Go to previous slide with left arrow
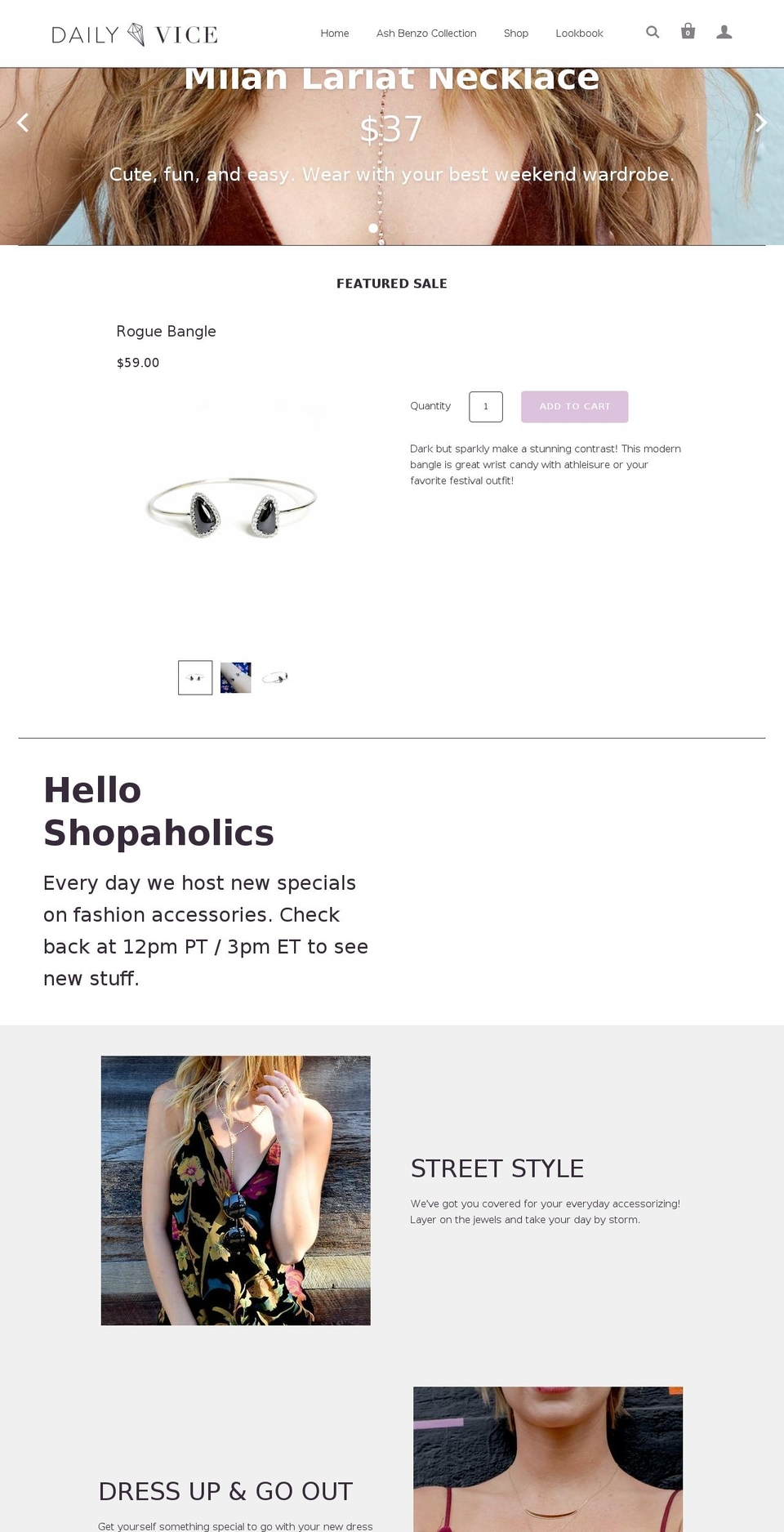The image size is (784, 1532). point(23,122)
